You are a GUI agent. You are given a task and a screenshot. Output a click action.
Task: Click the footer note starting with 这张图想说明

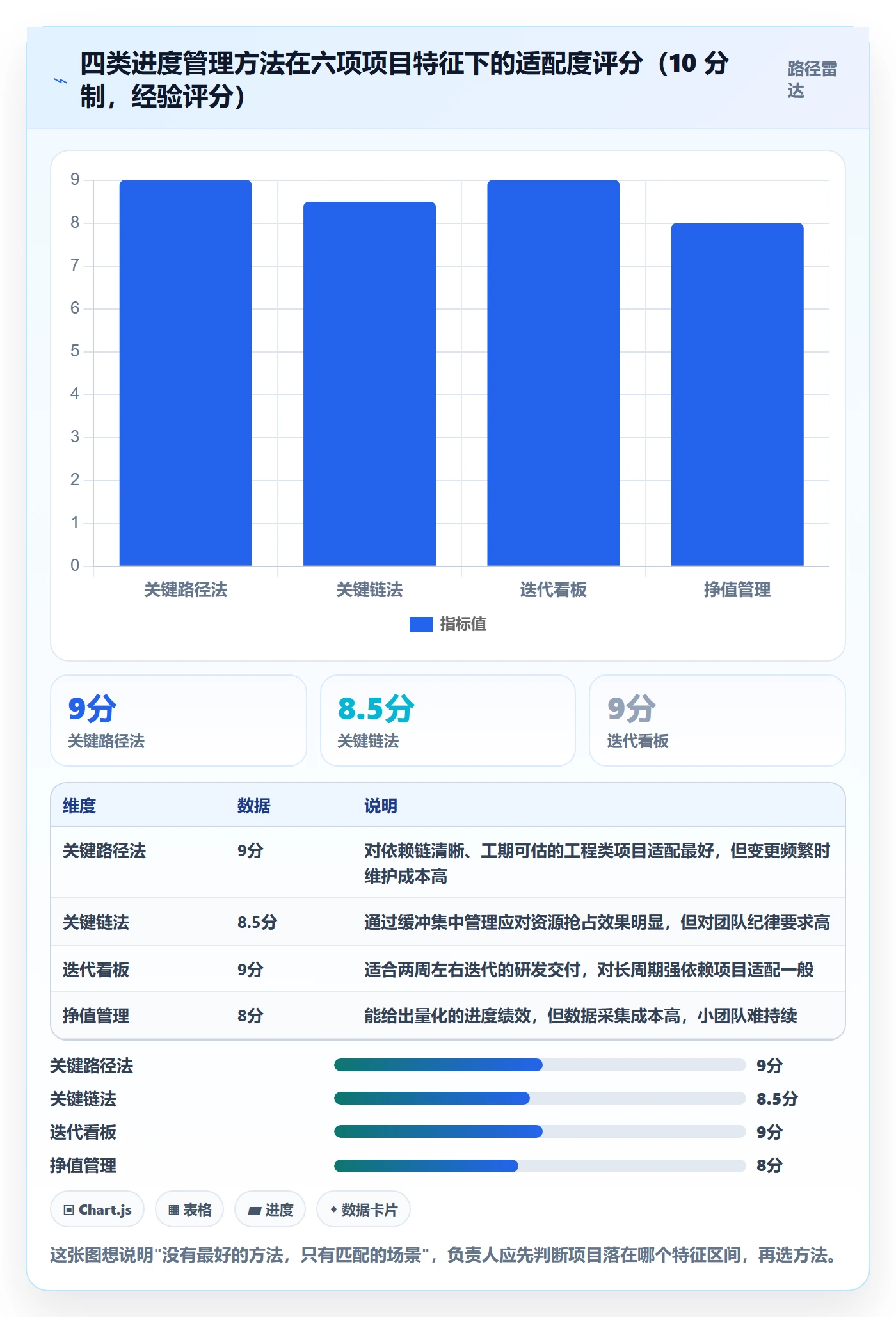pos(444,1254)
